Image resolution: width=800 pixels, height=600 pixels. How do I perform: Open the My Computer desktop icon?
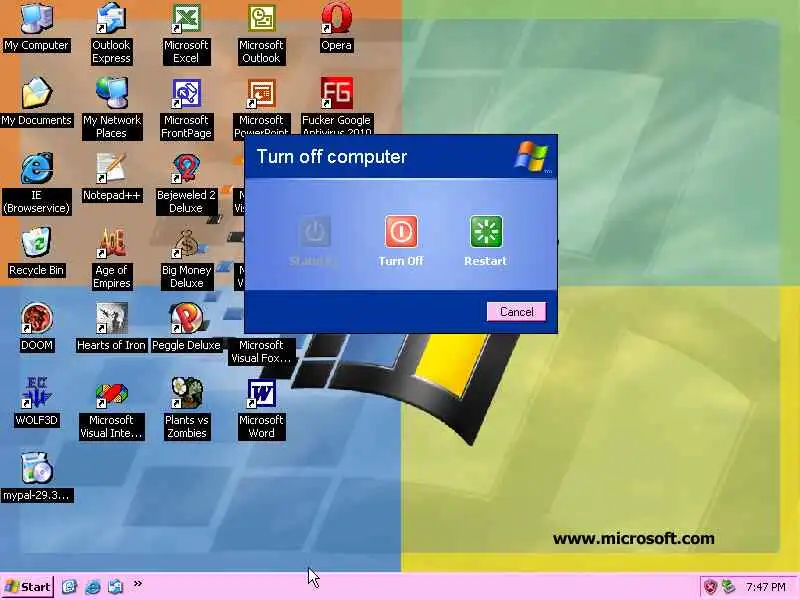pyautogui.click(x=36, y=18)
